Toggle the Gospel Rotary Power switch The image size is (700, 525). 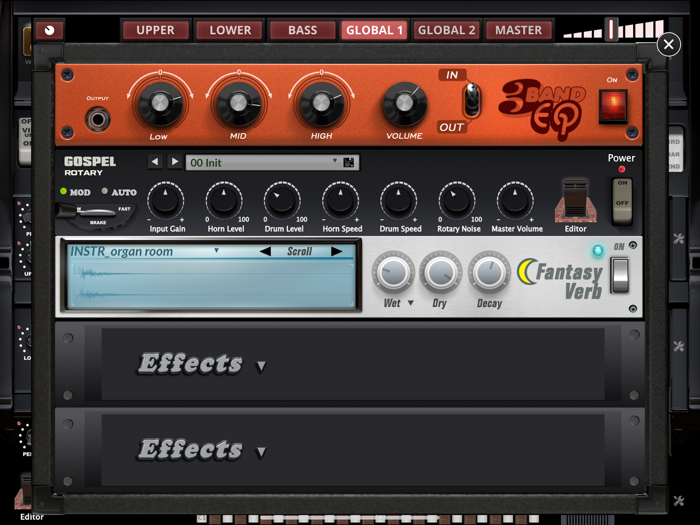(622, 200)
